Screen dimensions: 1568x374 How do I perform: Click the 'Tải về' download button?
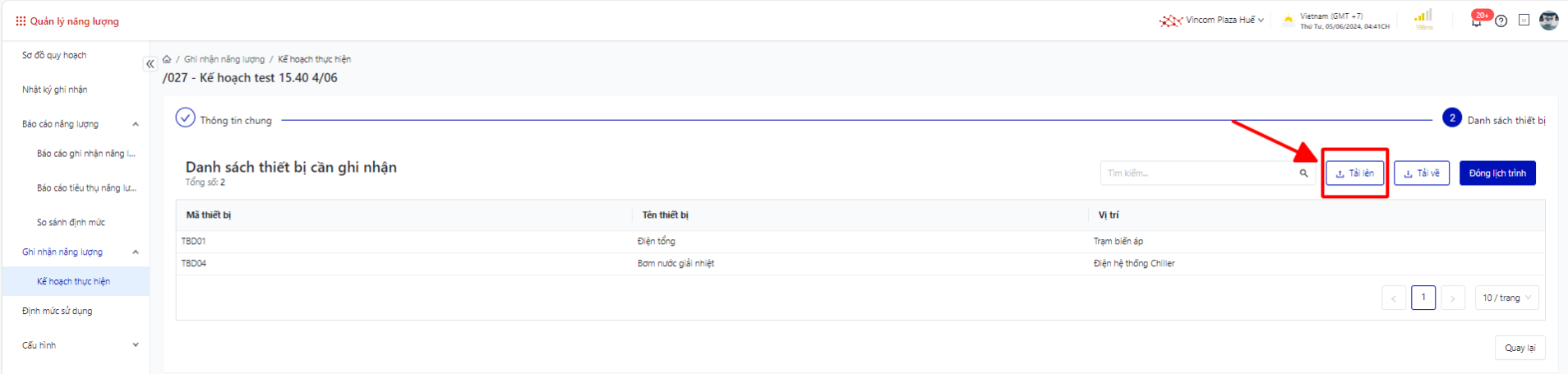pyautogui.click(x=1421, y=173)
